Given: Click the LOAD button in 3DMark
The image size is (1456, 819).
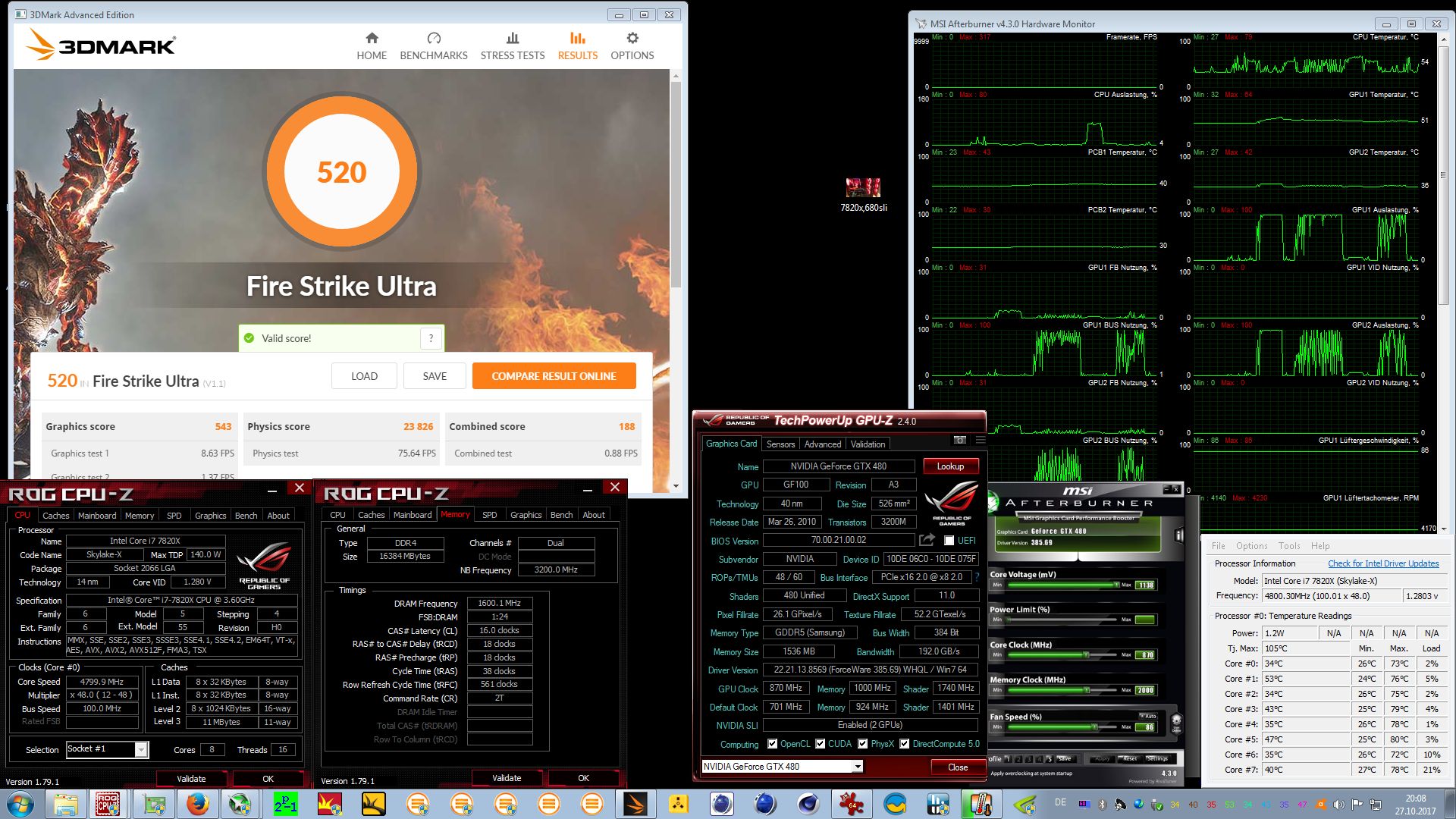Looking at the screenshot, I should pos(364,376).
